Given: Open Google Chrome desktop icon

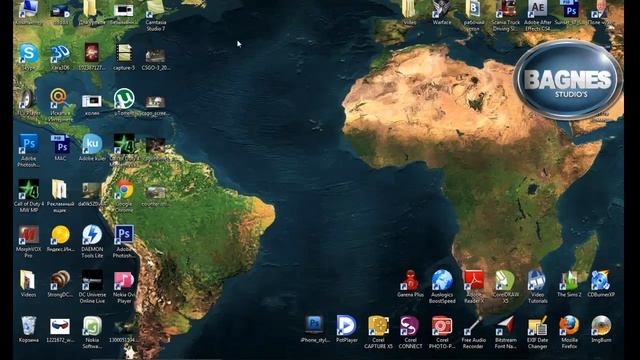Looking at the screenshot, I should (x=124, y=189).
